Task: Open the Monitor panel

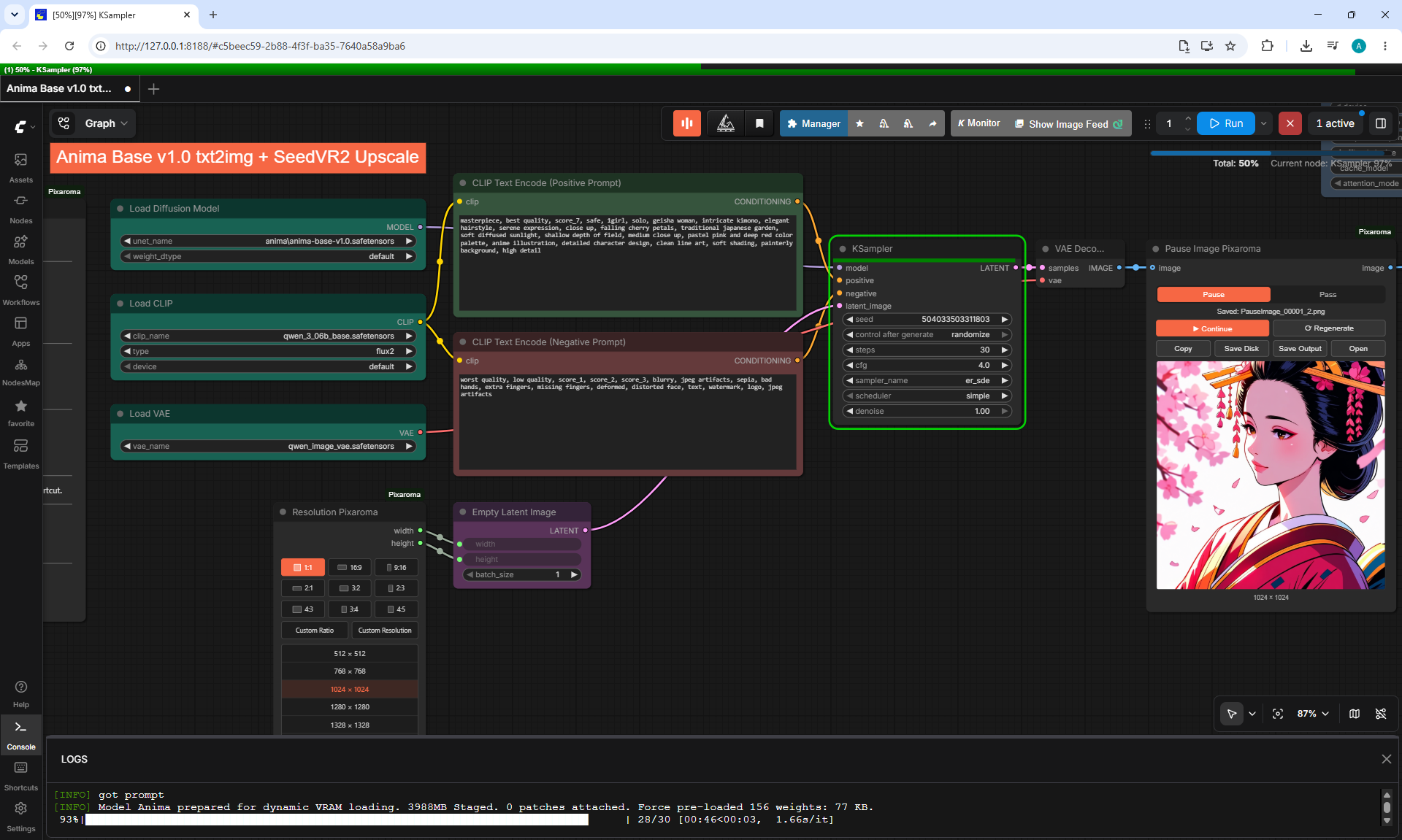Action: point(978,123)
